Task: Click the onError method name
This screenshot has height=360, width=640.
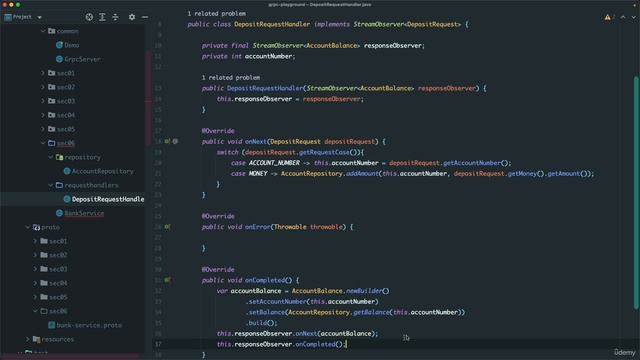Action: (258, 227)
